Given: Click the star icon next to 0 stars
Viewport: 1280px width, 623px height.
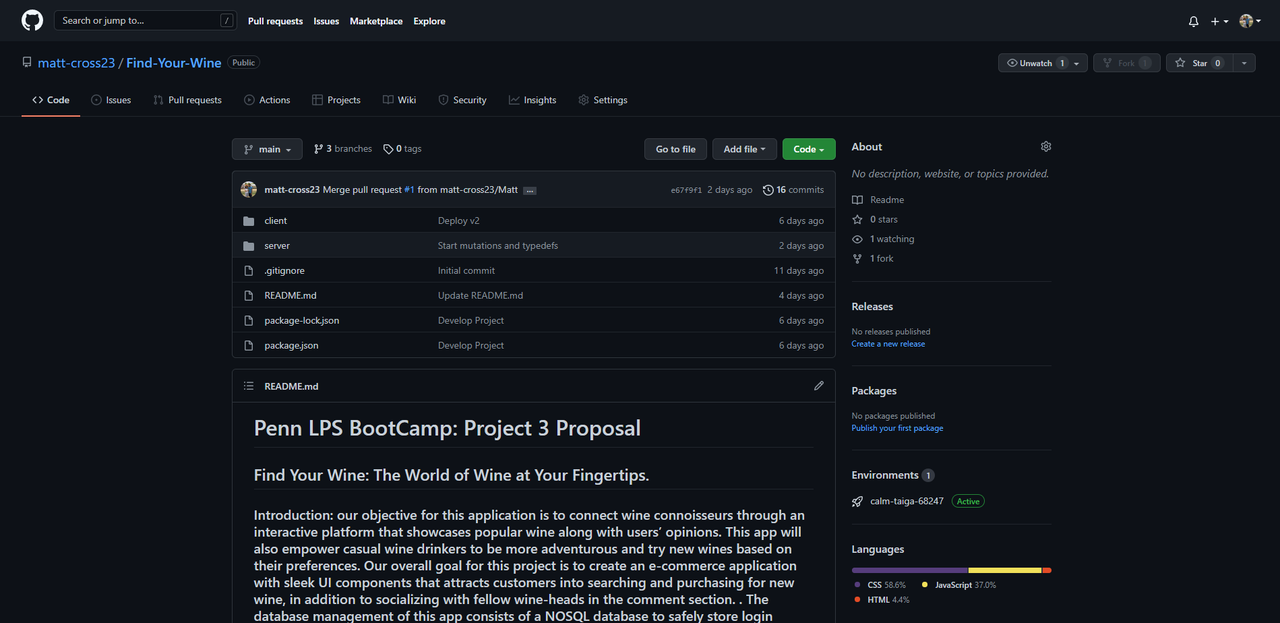Looking at the screenshot, I should 857,219.
